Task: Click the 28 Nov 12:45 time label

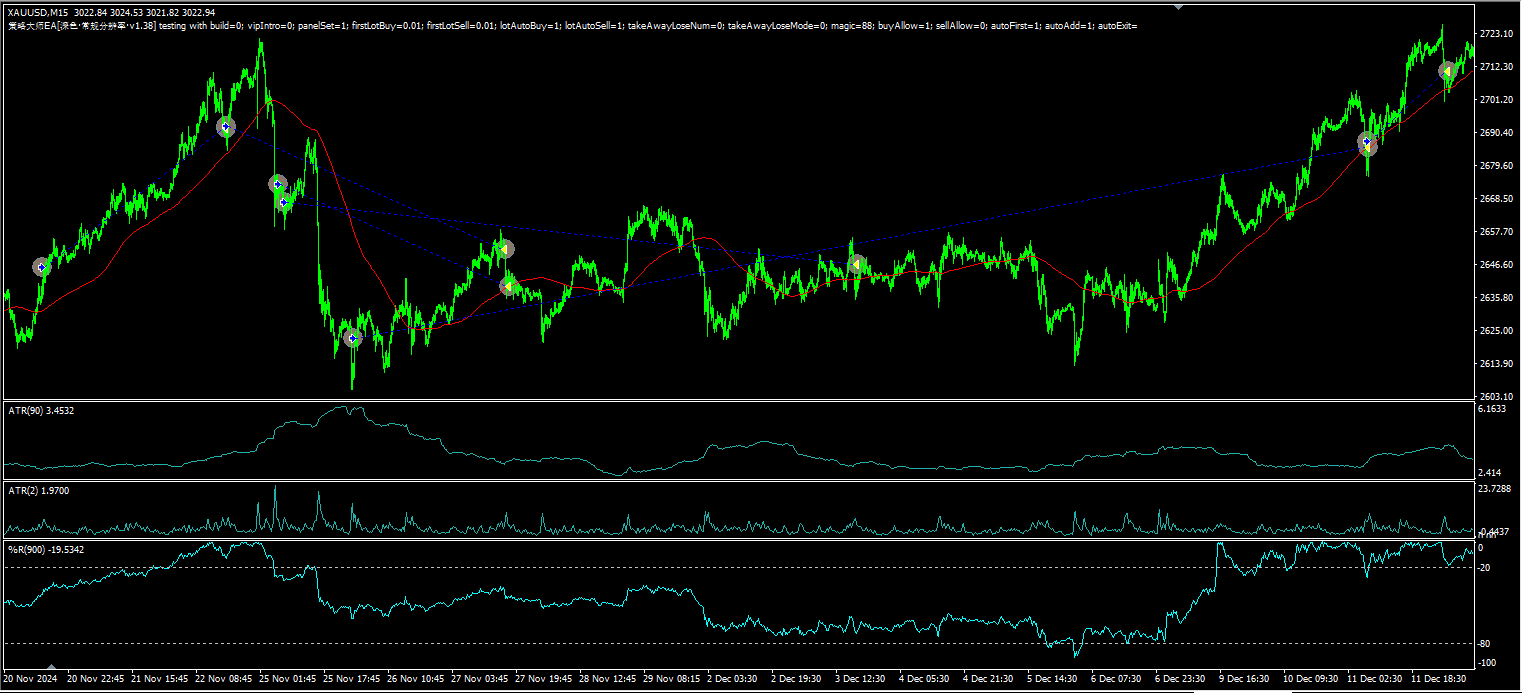Action: click(608, 678)
